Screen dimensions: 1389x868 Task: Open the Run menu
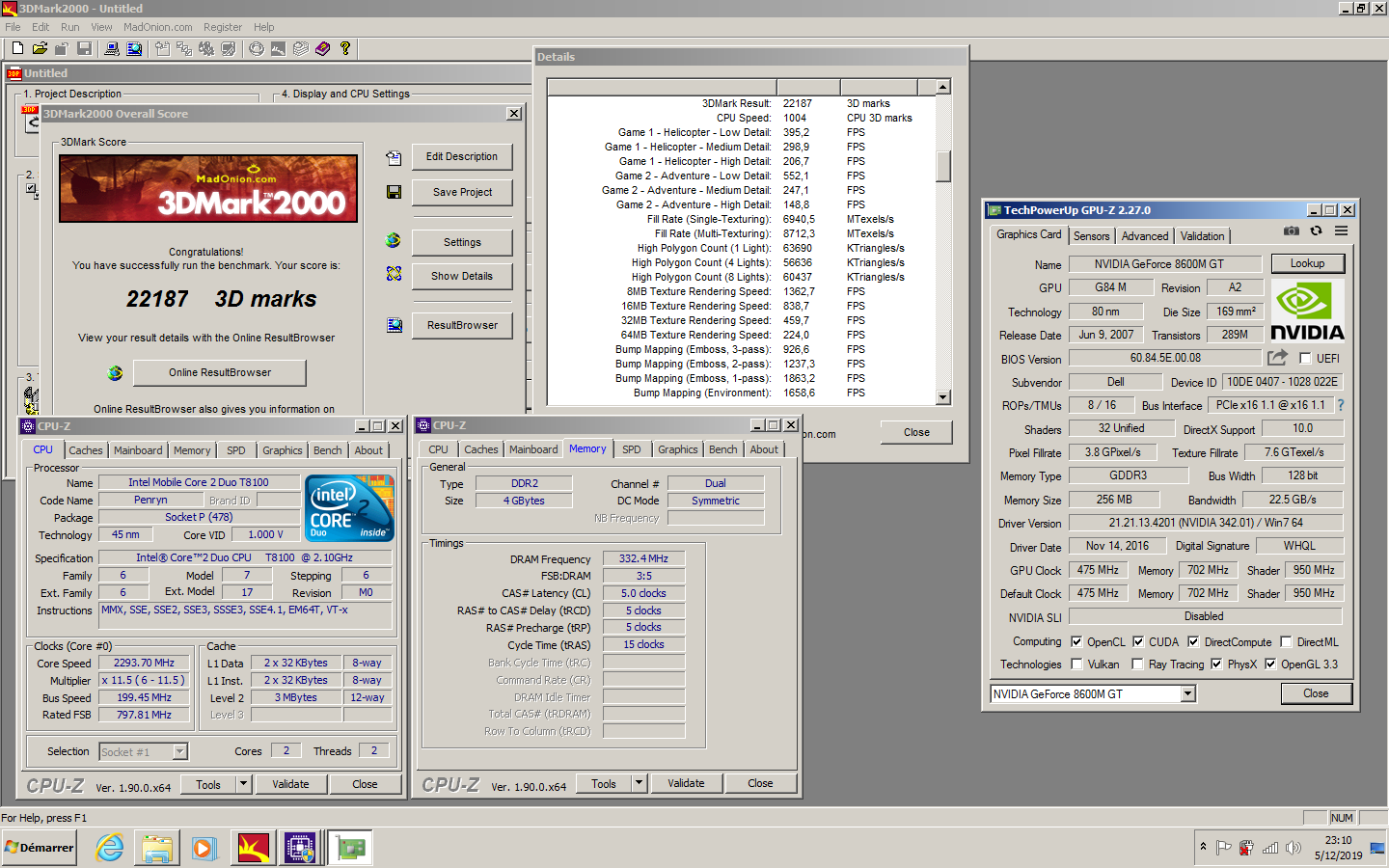[69, 27]
